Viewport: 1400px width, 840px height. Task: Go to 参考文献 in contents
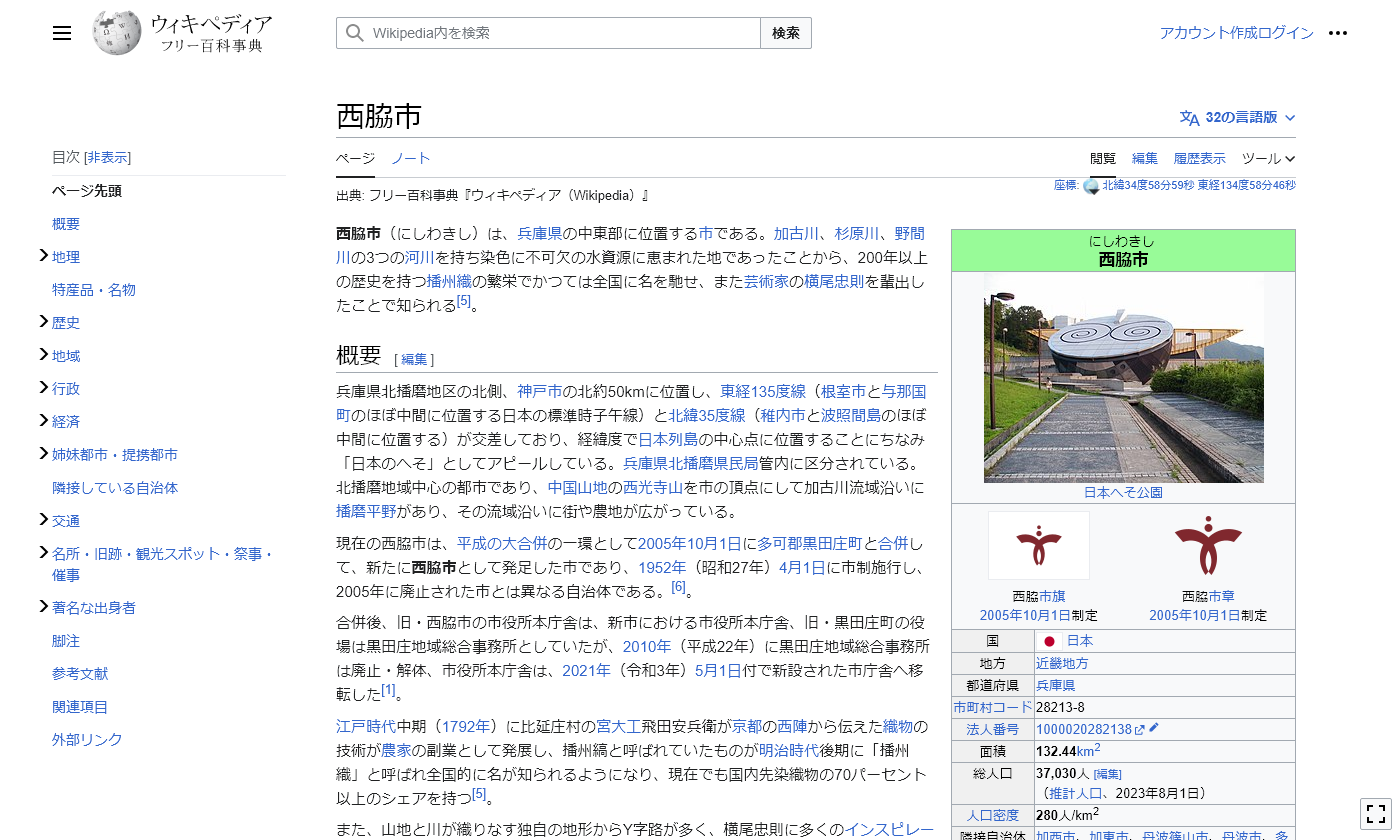point(80,674)
